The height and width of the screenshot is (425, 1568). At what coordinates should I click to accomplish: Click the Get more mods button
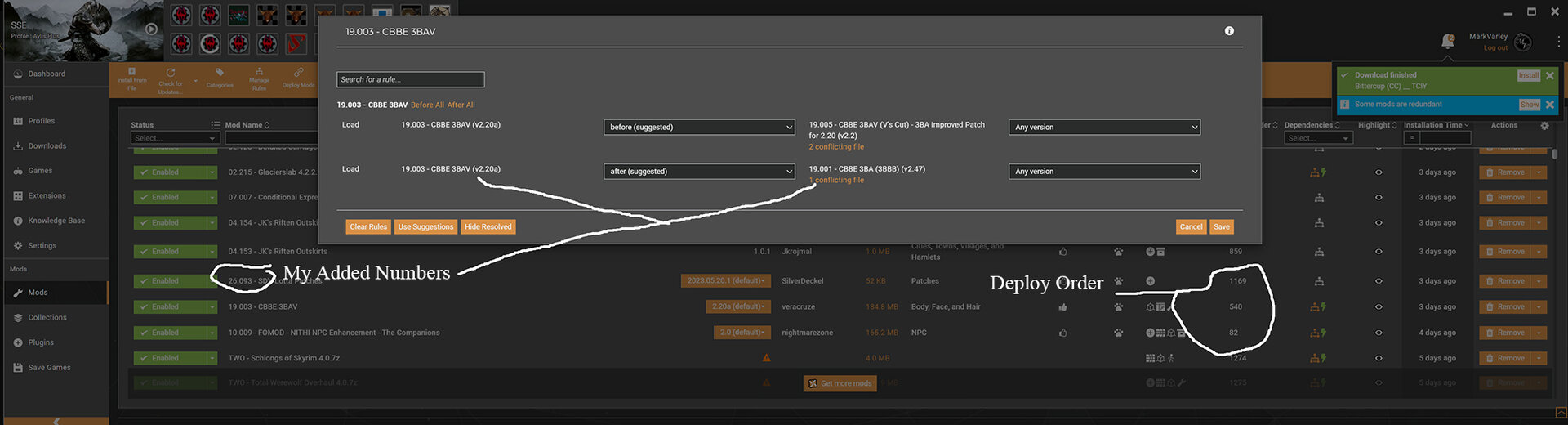[840, 383]
